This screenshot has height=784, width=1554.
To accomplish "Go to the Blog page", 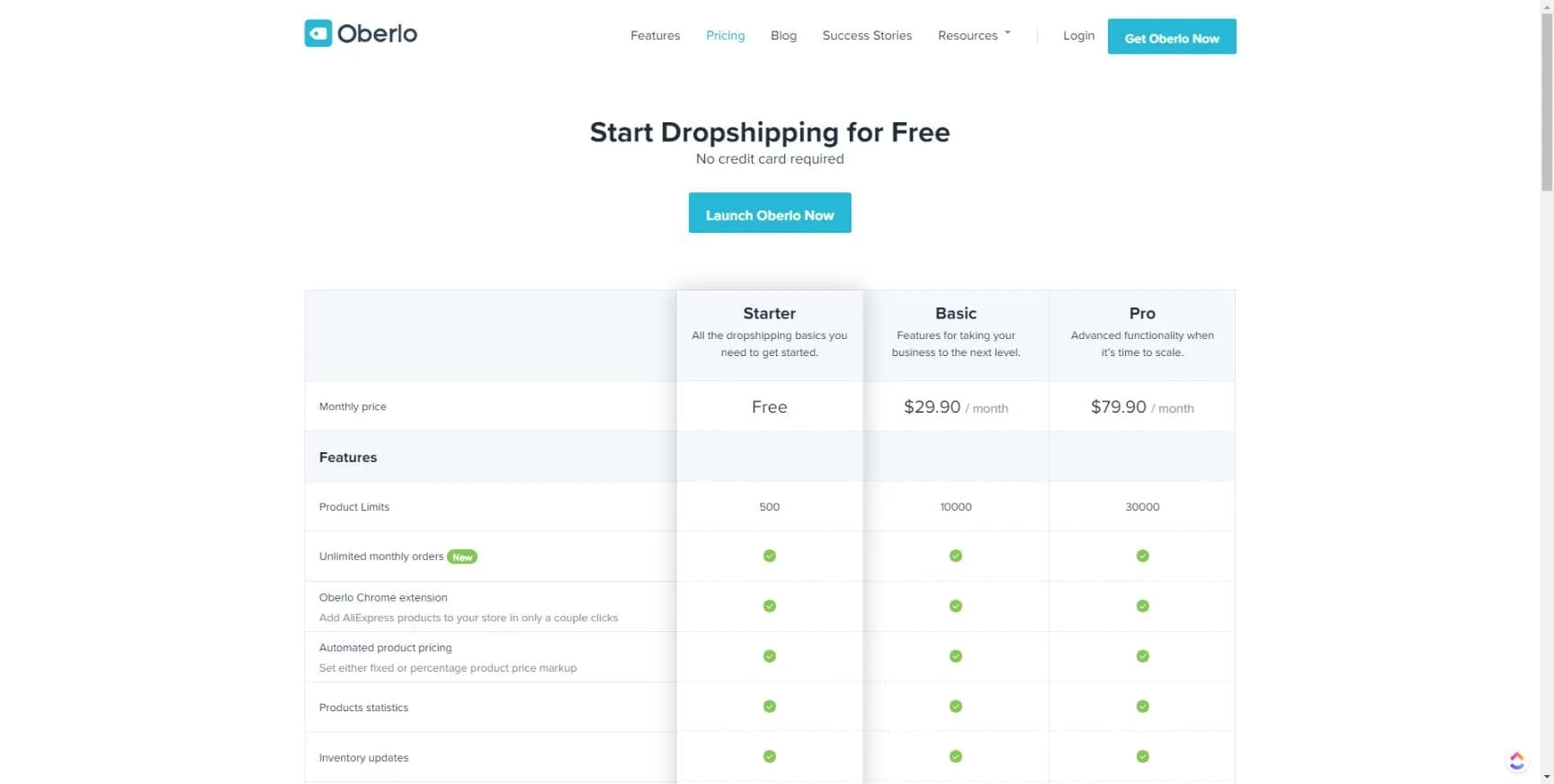I will tap(783, 36).
